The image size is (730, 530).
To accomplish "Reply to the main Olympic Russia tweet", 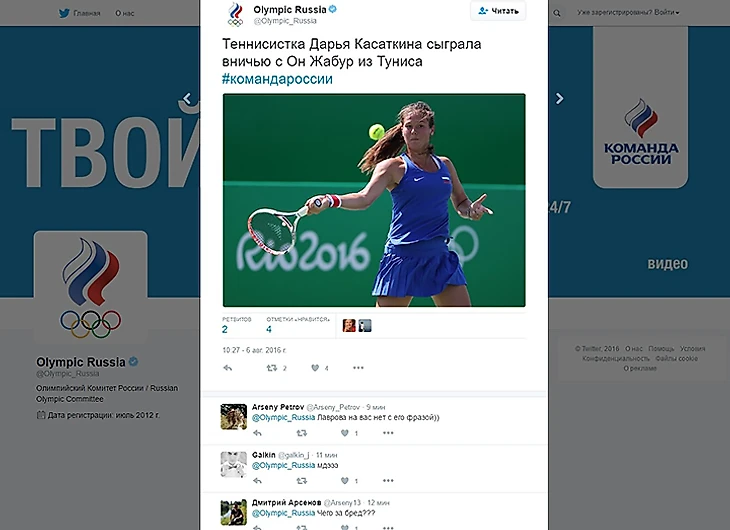I will (x=228, y=368).
